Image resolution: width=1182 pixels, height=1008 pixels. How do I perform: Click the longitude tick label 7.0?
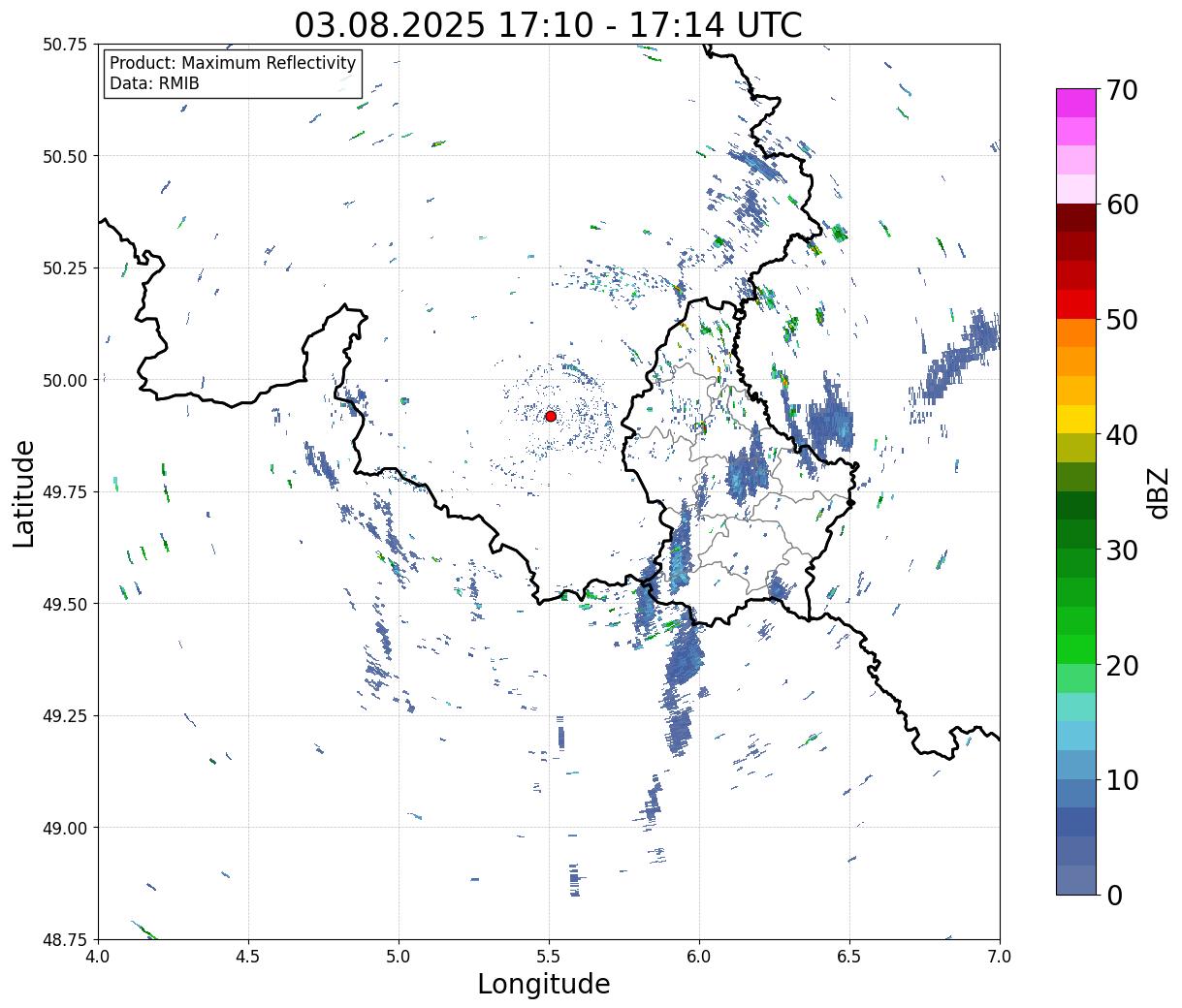1000,956
